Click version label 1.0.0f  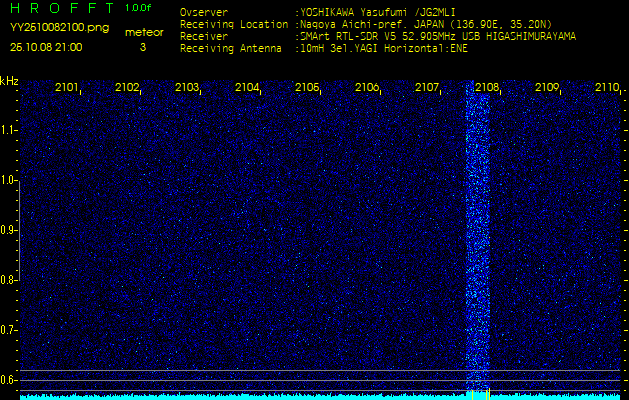(138, 8)
